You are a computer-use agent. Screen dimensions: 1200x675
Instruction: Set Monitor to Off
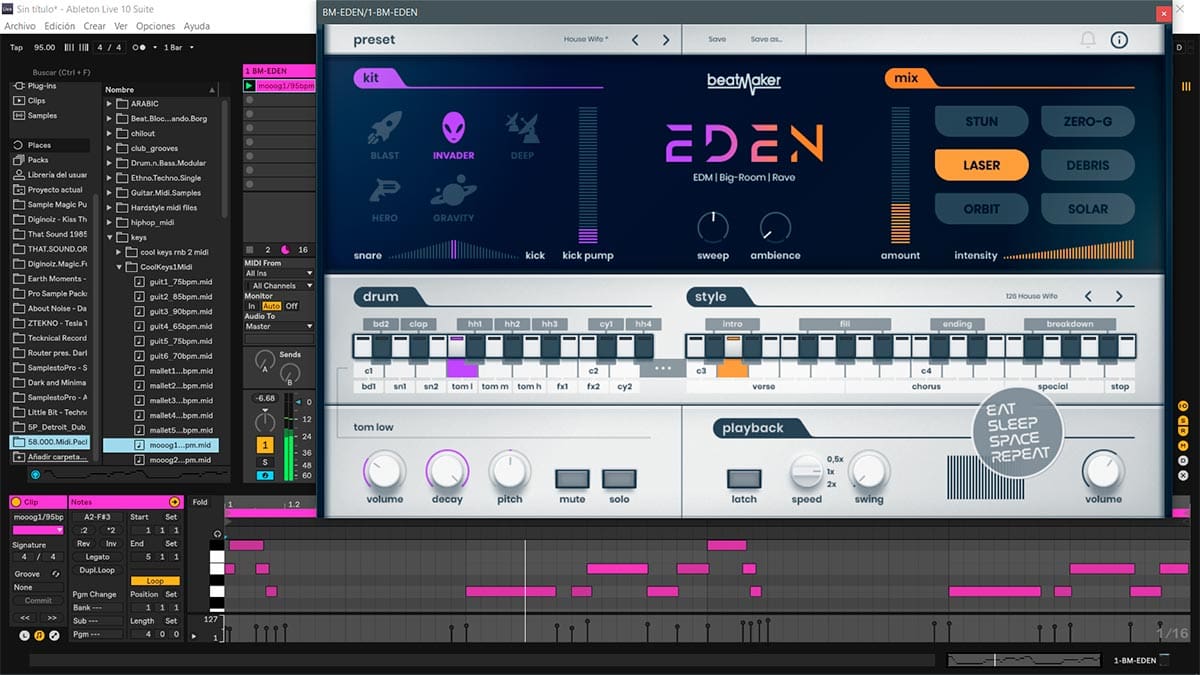[292, 306]
